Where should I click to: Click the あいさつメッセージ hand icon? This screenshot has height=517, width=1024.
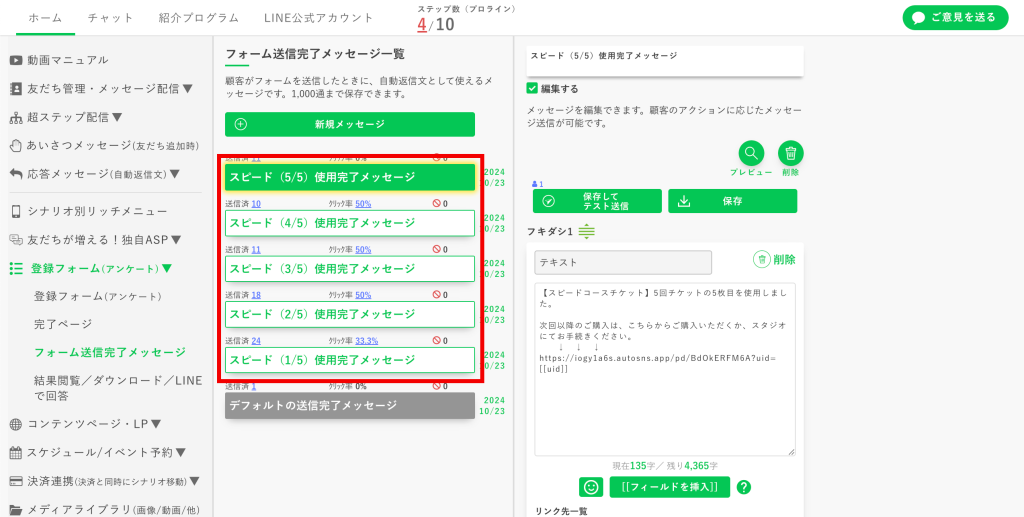point(16,146)
